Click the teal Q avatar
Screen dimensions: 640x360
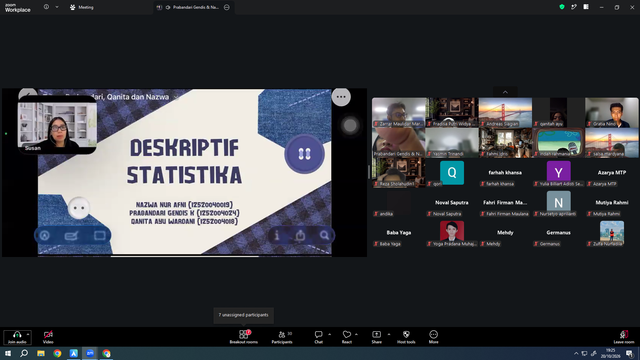(x=452, y=172)
